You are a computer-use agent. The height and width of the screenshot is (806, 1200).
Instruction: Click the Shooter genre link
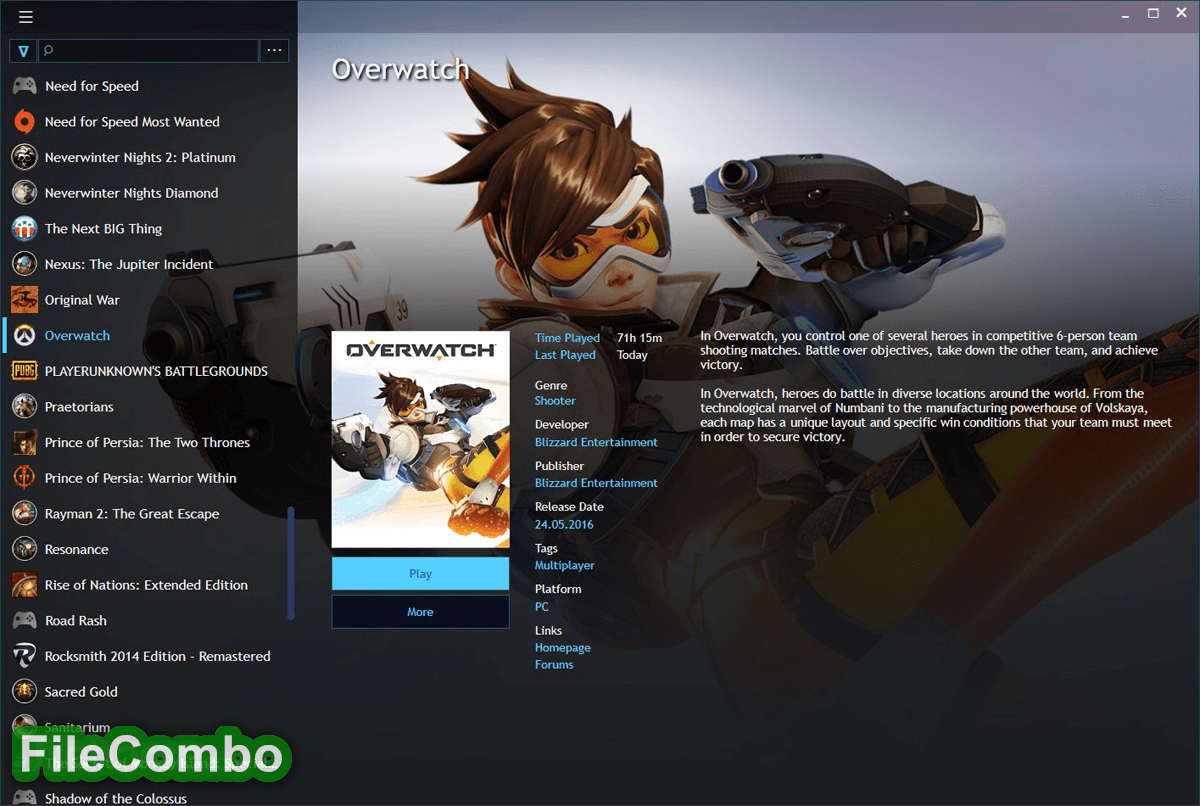pyautogui.click(x=555, y=401)
